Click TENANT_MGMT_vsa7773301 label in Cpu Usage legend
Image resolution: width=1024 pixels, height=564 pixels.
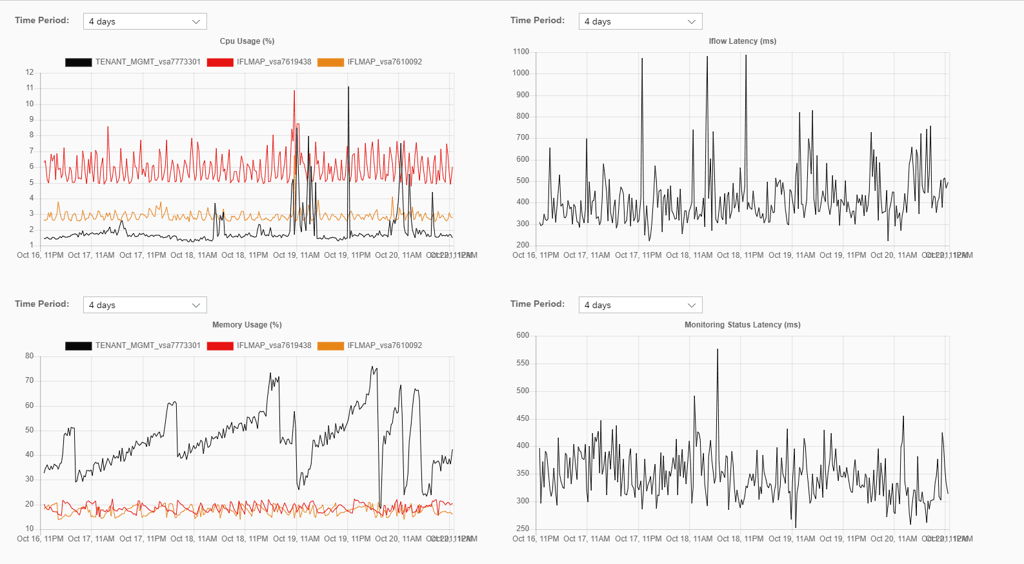148,62
